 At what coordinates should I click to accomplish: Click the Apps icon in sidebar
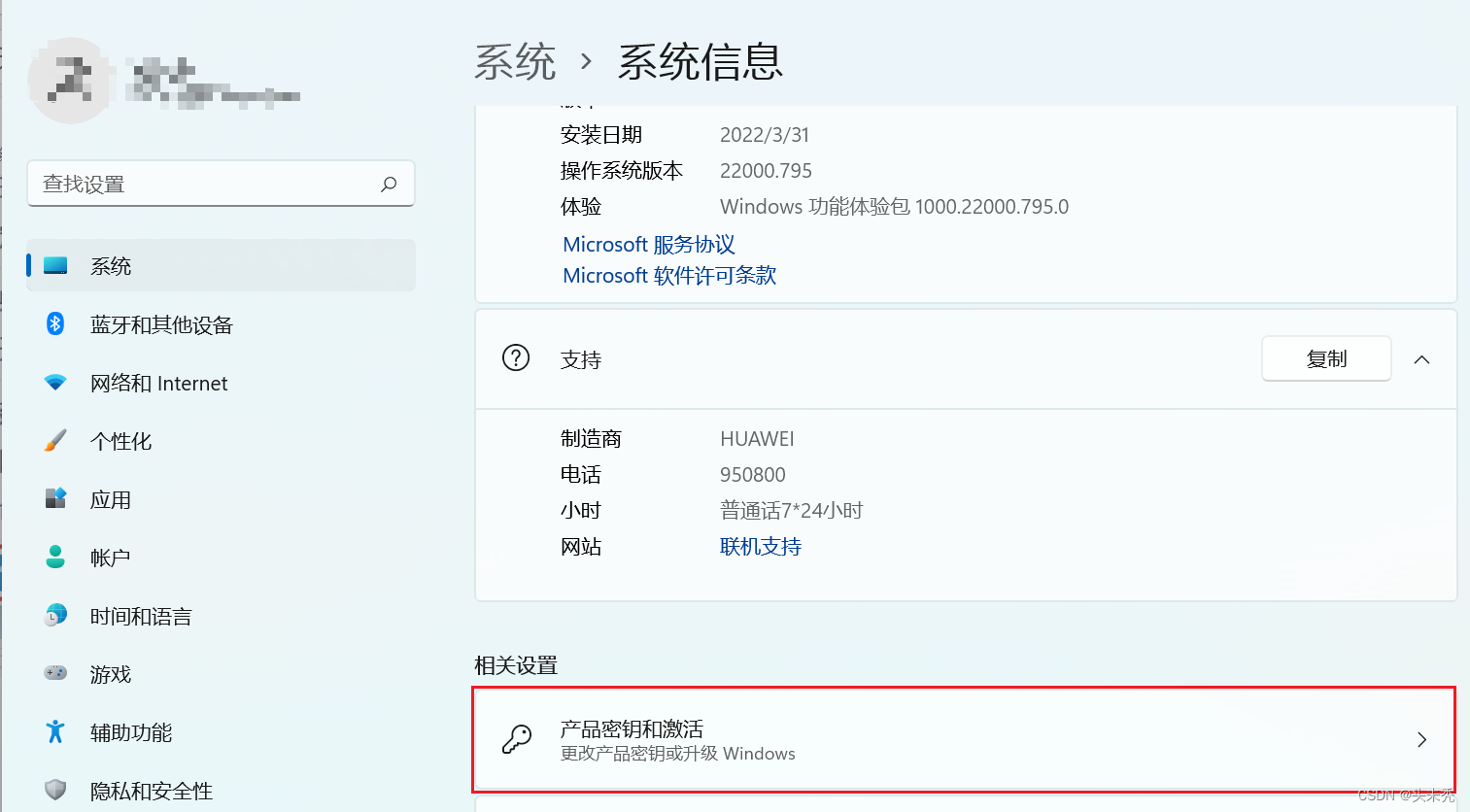click(55, 499)
